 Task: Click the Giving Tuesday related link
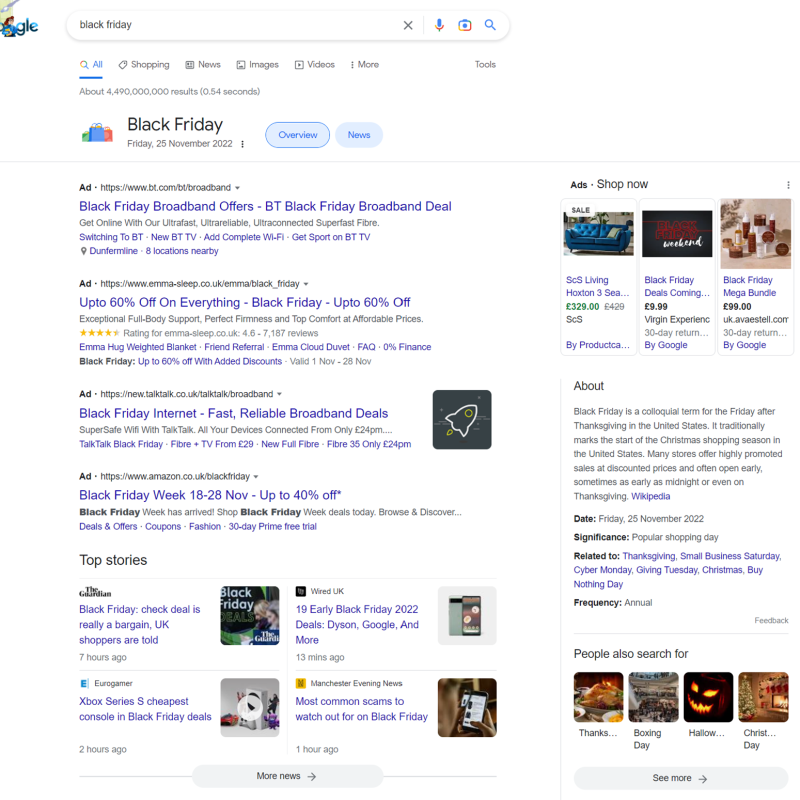coord(666,570)
